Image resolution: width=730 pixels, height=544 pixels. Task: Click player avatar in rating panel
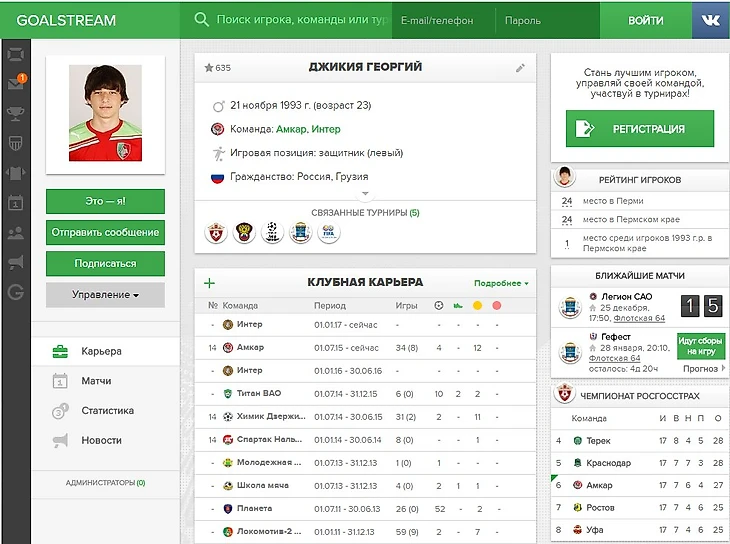pos(564,177)
